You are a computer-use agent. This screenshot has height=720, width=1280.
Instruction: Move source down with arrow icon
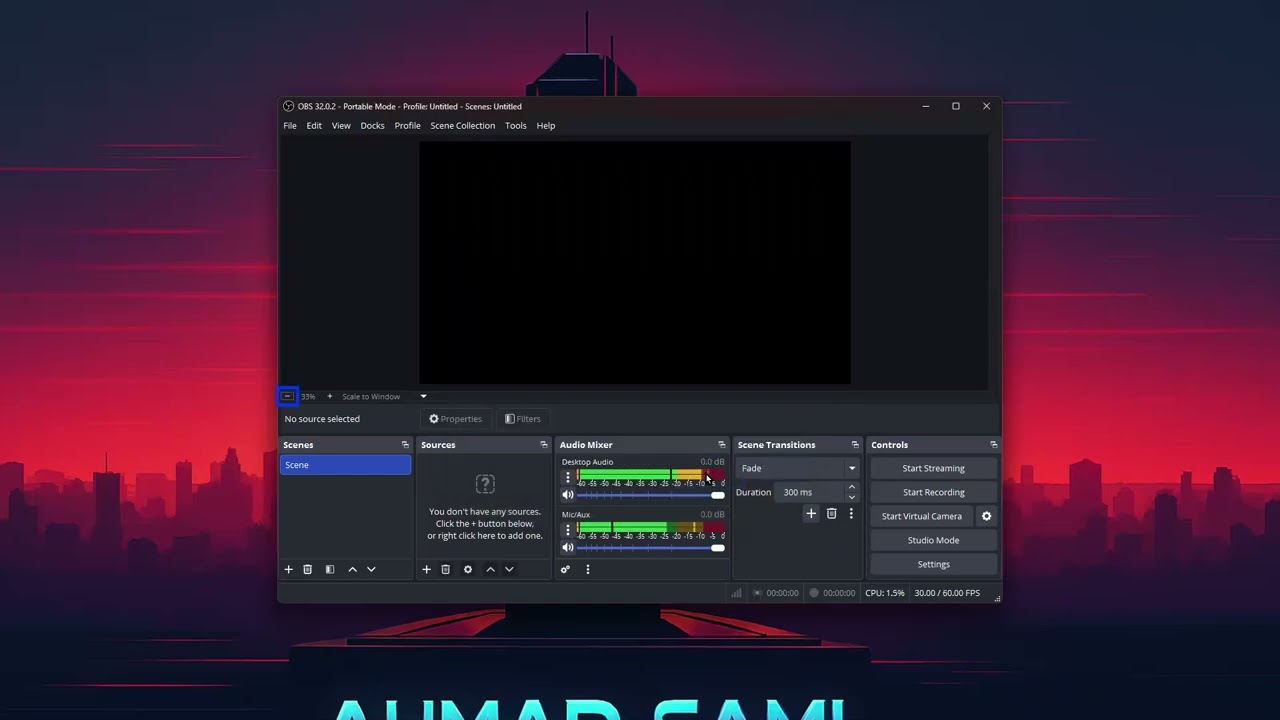click(x=509, y=569)
